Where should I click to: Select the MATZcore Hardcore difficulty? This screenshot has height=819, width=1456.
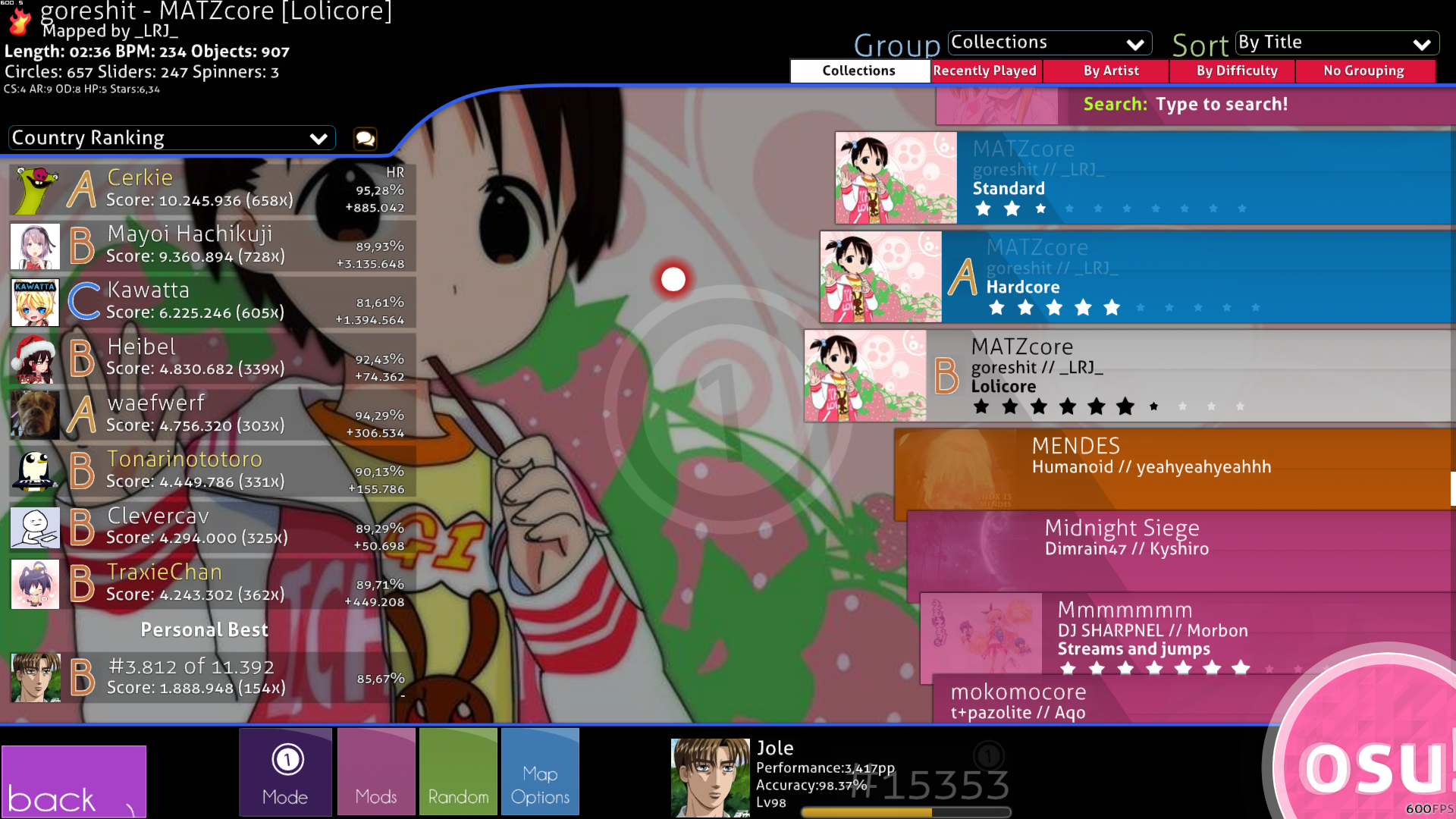[x=1137, y=277]
